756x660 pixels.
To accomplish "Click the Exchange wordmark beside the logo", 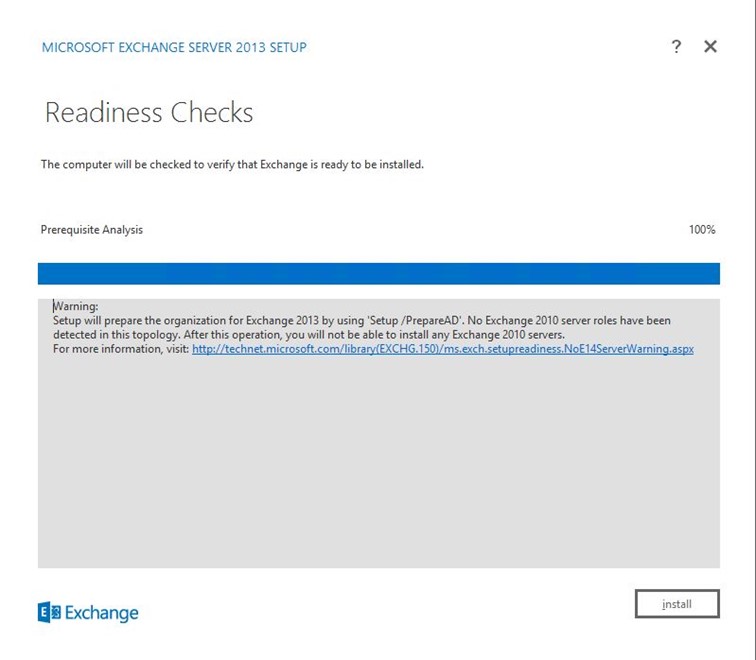I will [101, 613].
